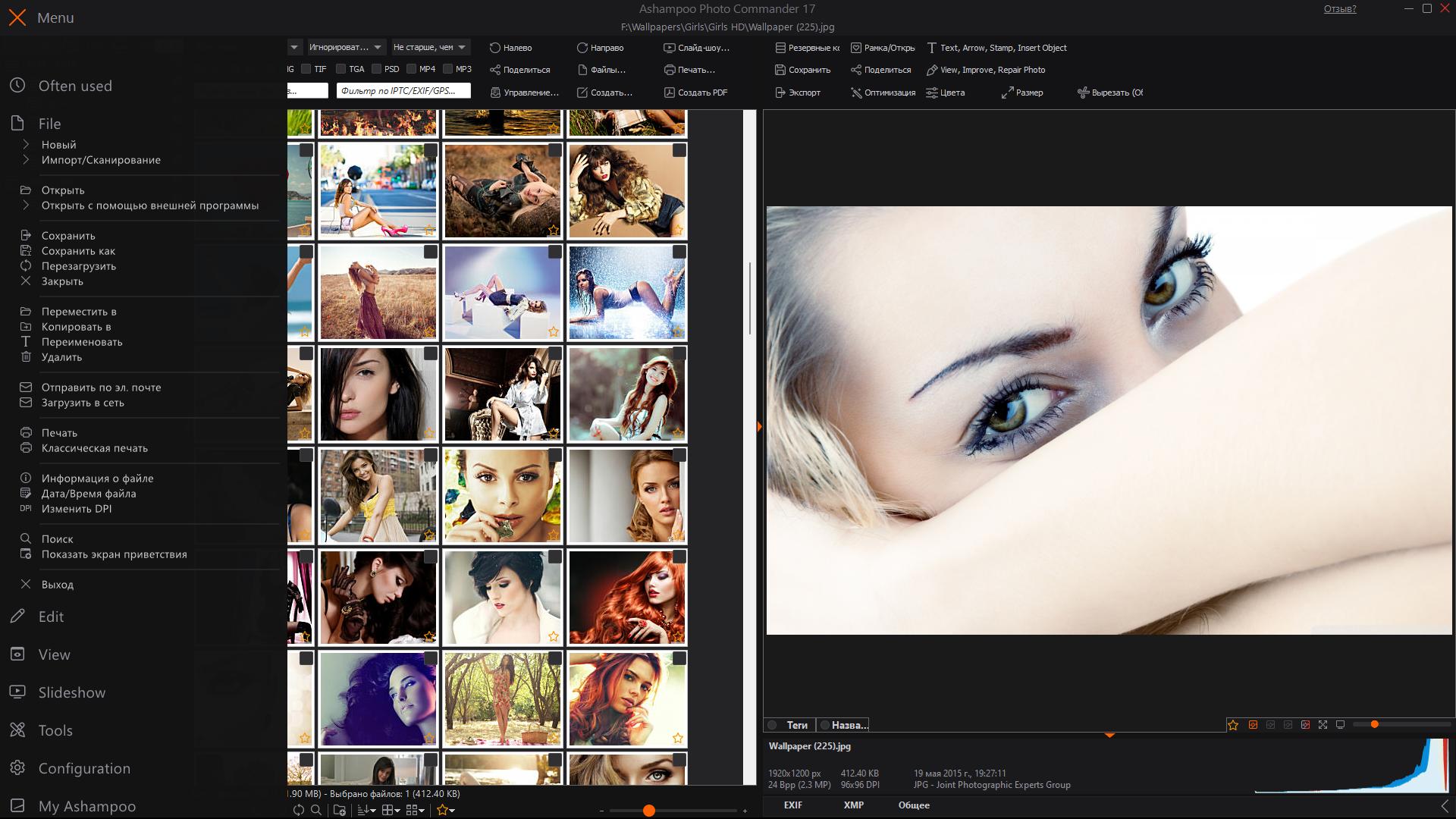
Task: Click the fullscreen arrows icon under the preview
Action: pyautogui.click(x=1323, y=725)
